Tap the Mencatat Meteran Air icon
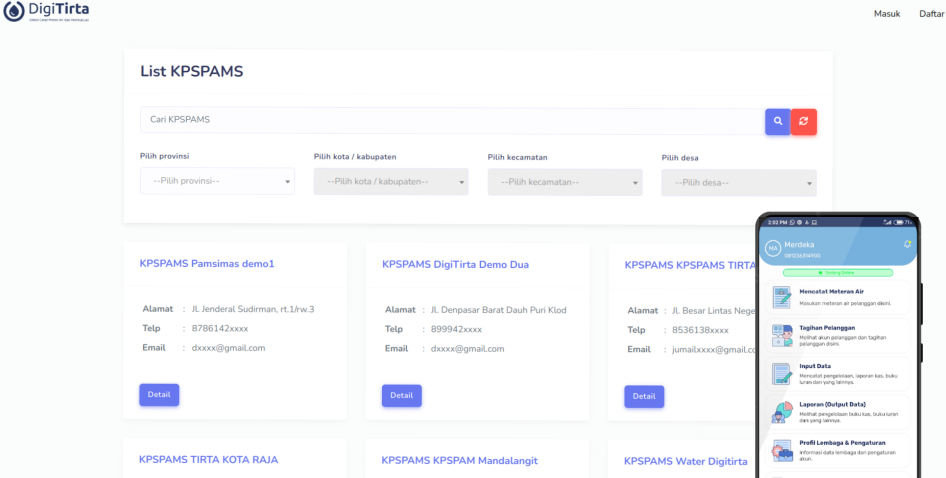This screenshot has width=946, height=478. pos(782,297)
